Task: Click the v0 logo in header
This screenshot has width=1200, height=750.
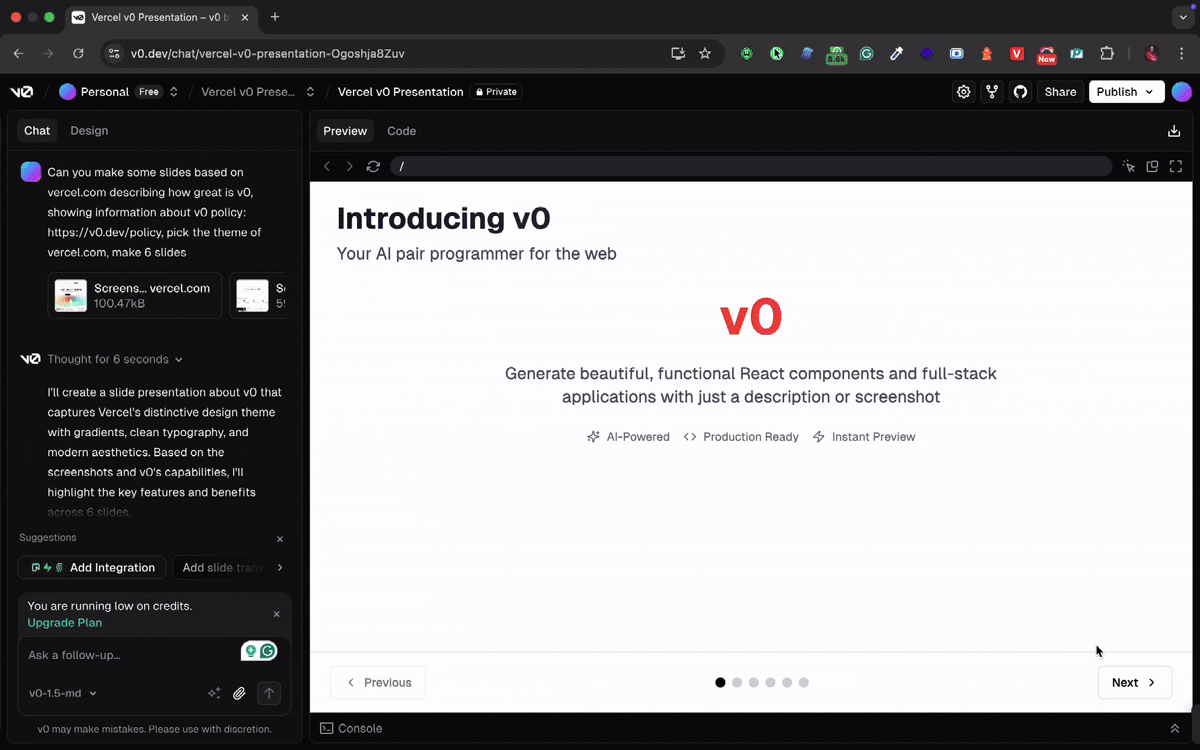Action: [x=21, y=92]
